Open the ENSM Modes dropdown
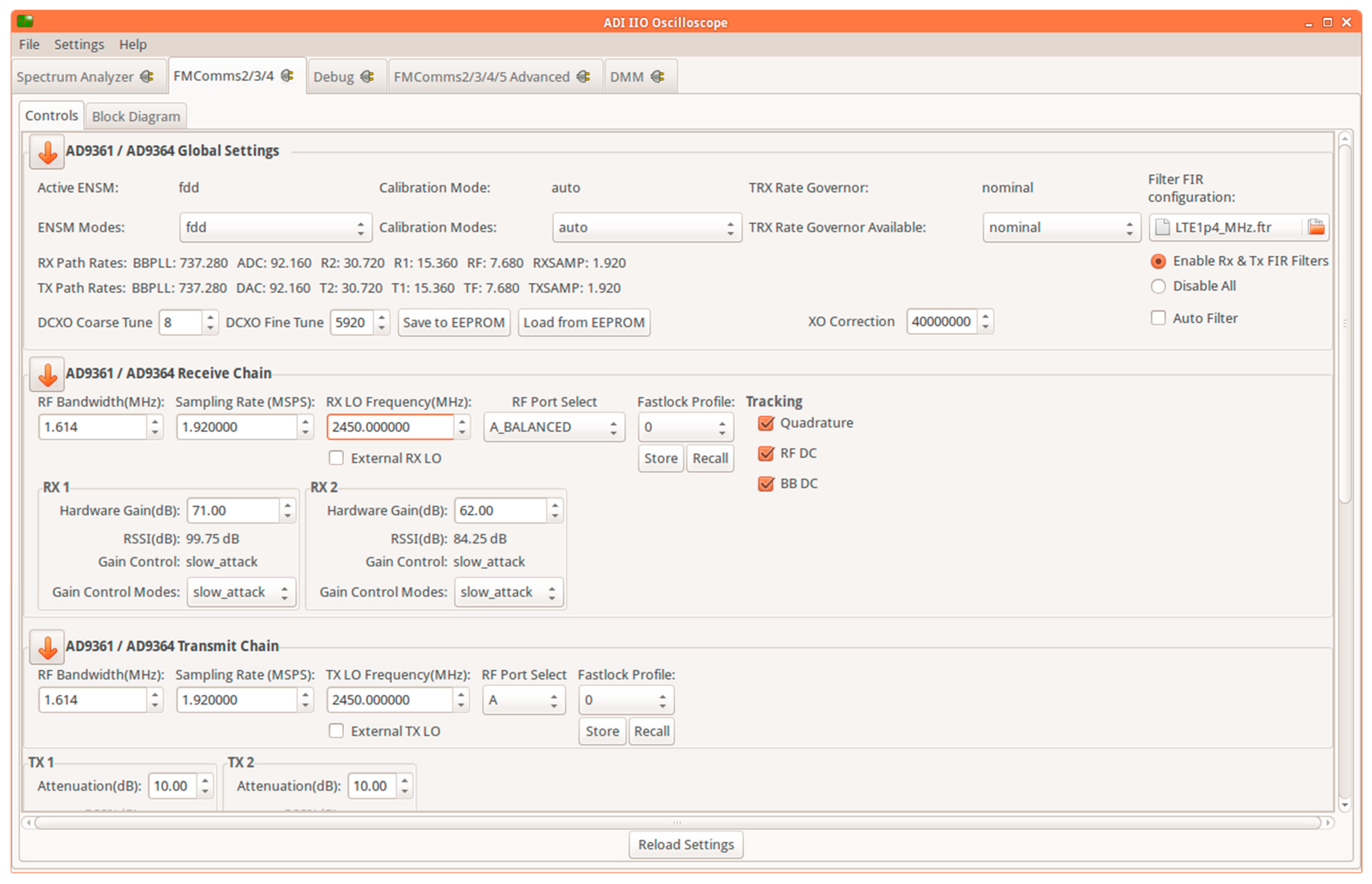Screen dimensions: 1372x884 pos(275,228)
